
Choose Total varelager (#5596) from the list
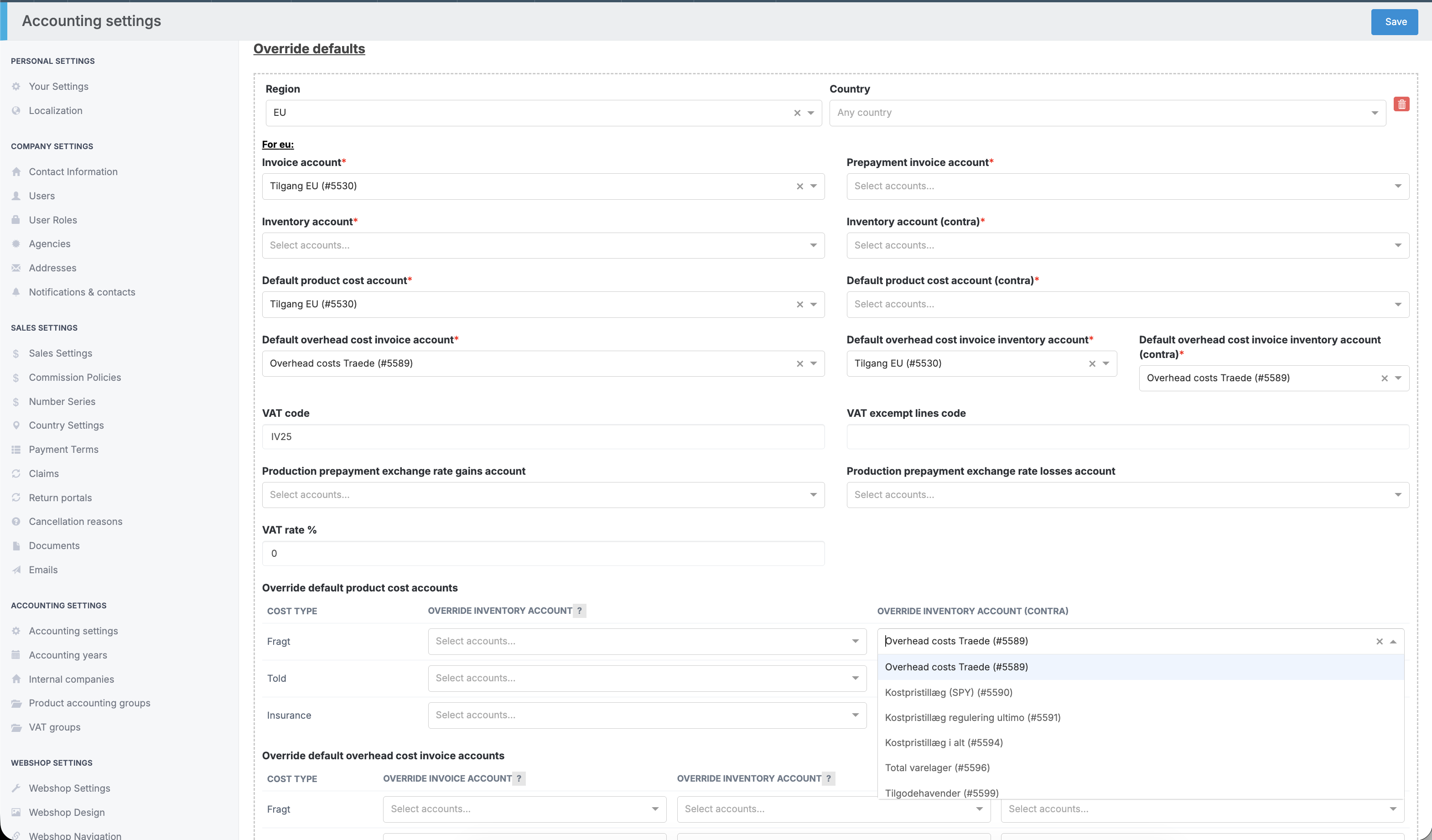click(937, 767)
